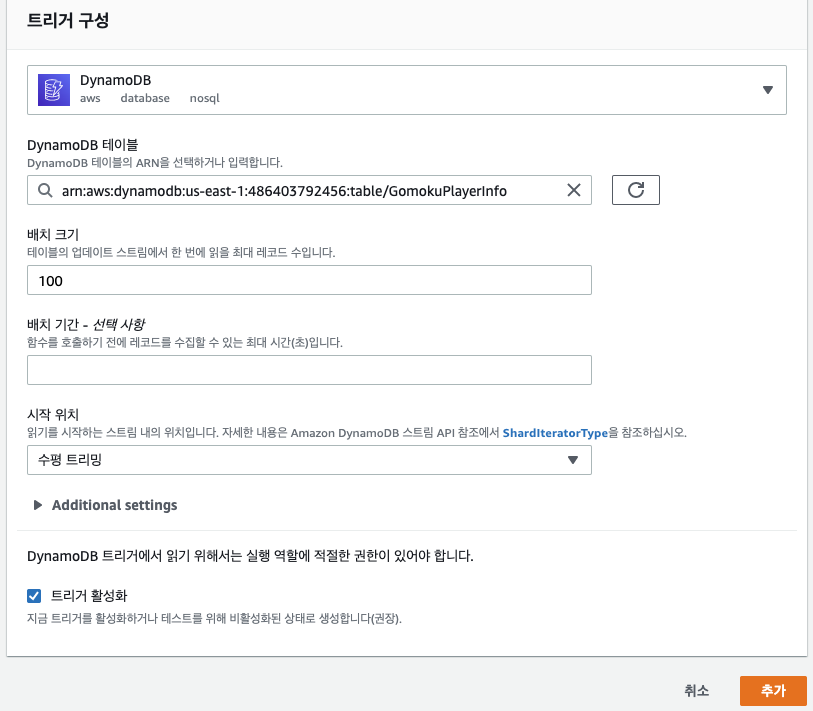The width and height of the screenshot is (813, 711).
Task: Click the 'nosql' tag under DynamoDB
Action: [205, 98]
